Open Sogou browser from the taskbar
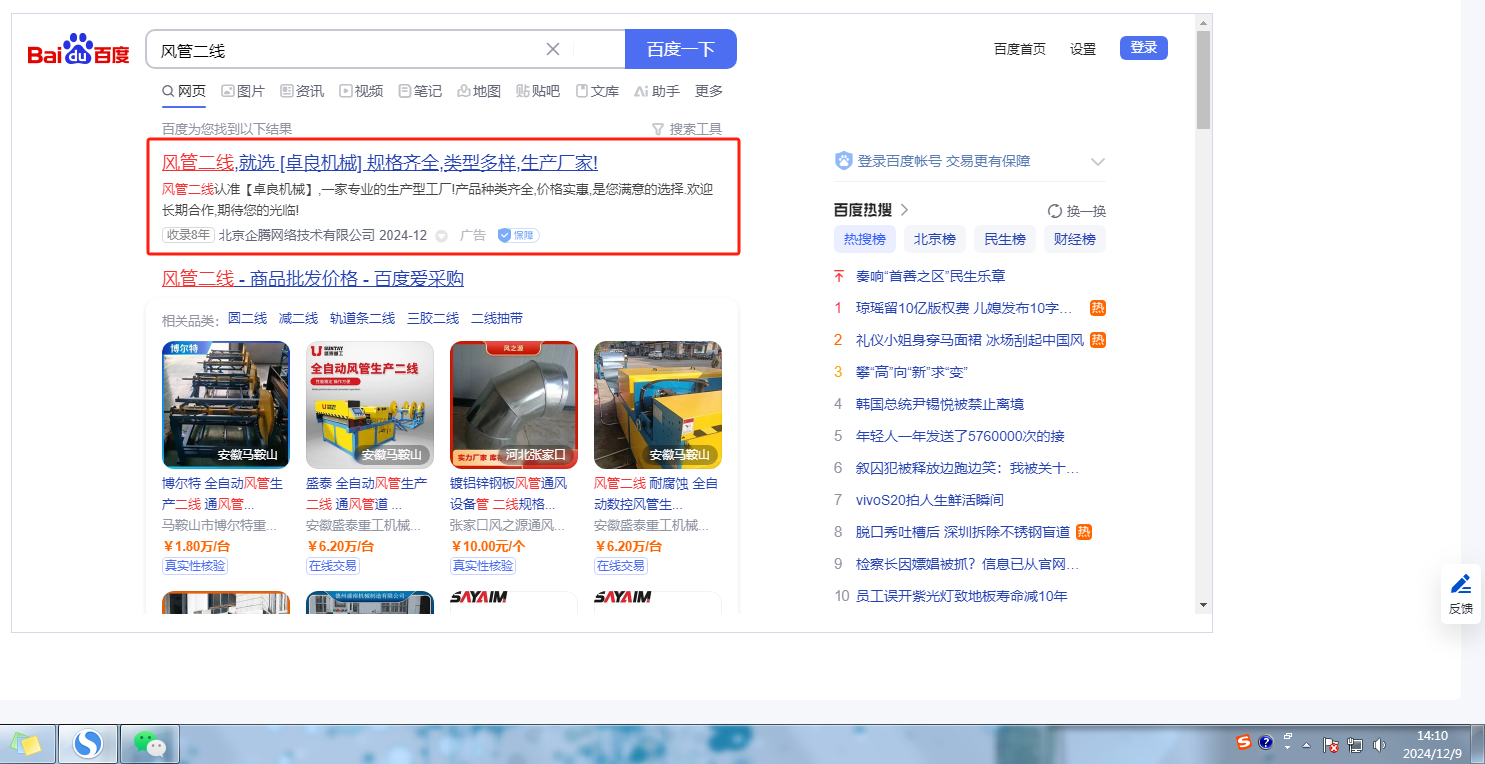The image size is (1485, 764). pos(89,744)
